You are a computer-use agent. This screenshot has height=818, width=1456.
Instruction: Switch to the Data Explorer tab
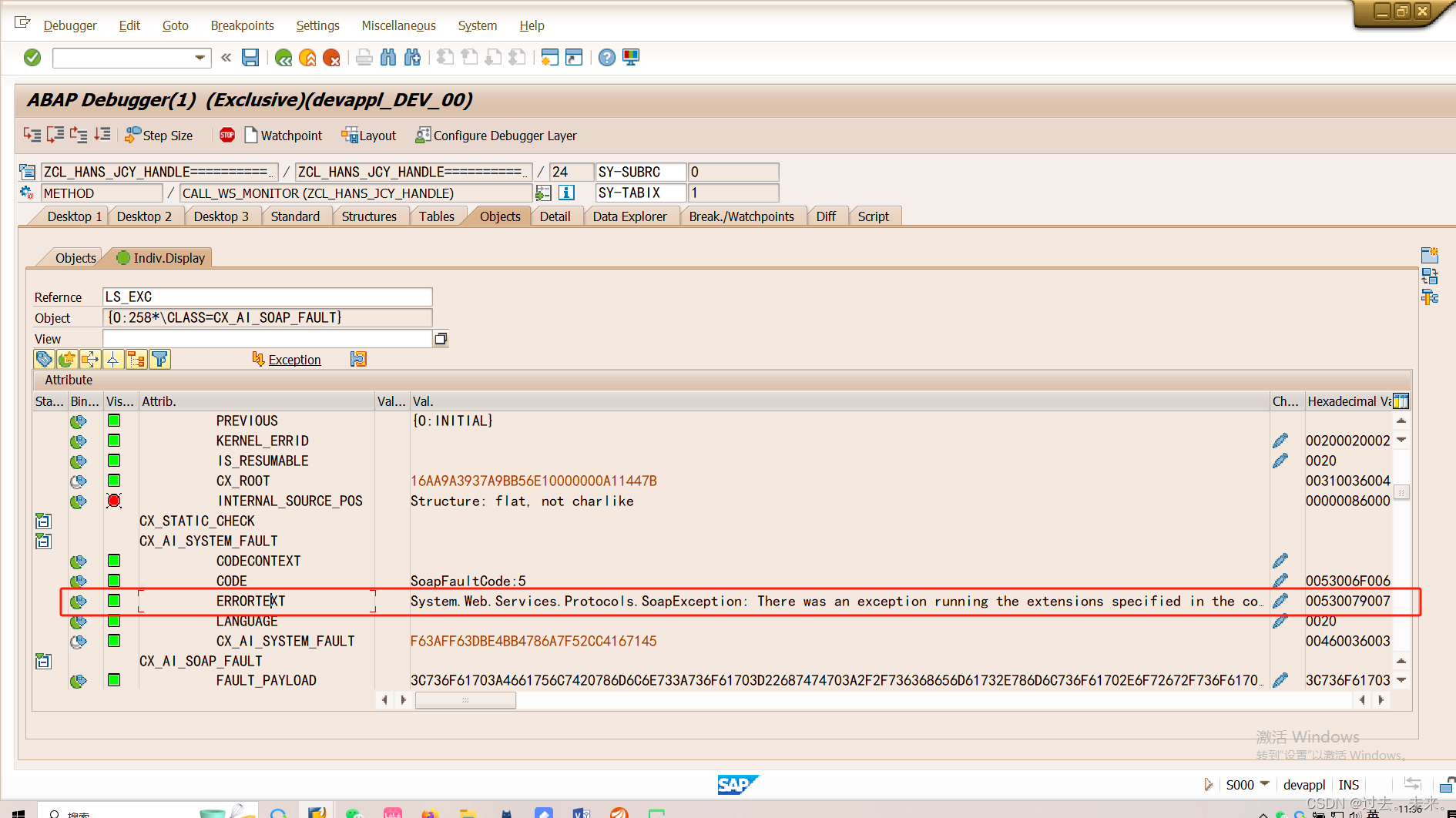(629, 216)
